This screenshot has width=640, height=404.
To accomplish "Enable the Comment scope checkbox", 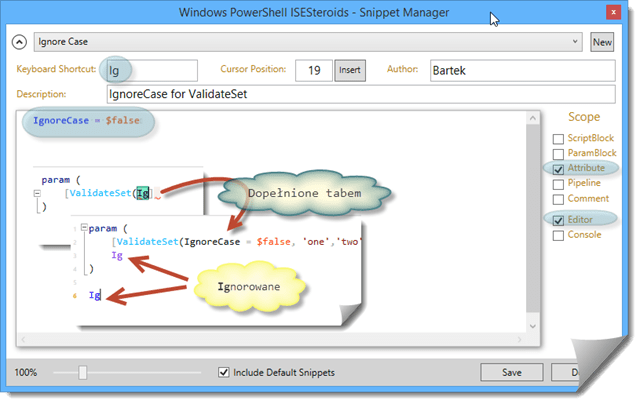I will pyautogui.click(x=559, y=198).
